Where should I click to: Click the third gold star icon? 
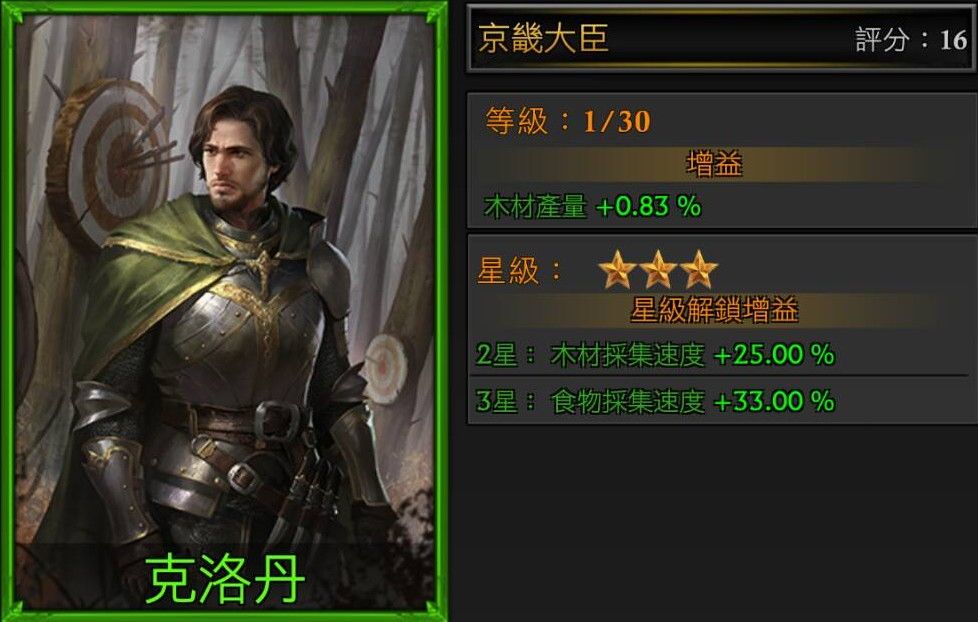[699, 270]
